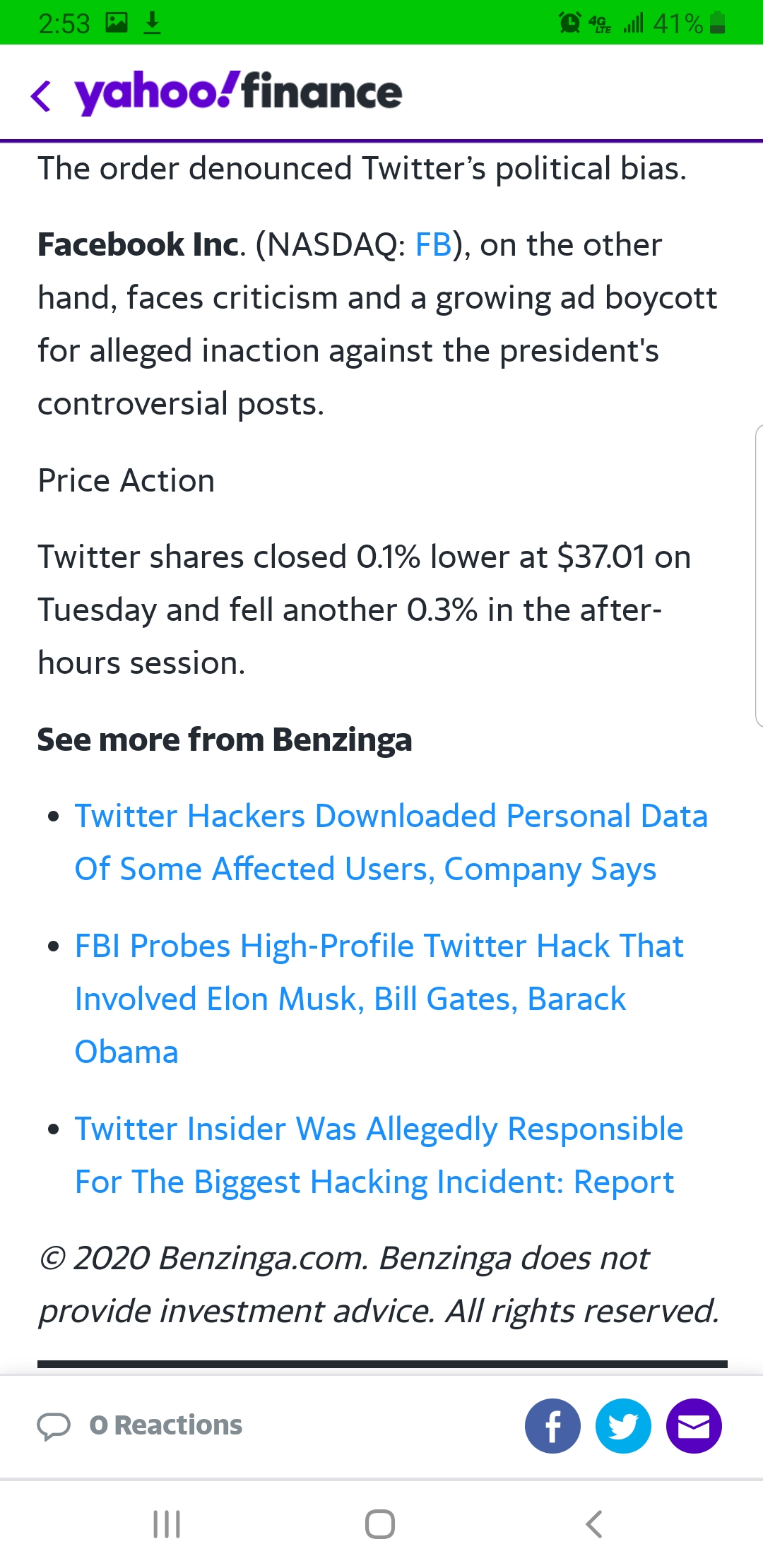763x1568 pixels.
Task: Share article via Facebook icon
Action: tap(552, 1425)
